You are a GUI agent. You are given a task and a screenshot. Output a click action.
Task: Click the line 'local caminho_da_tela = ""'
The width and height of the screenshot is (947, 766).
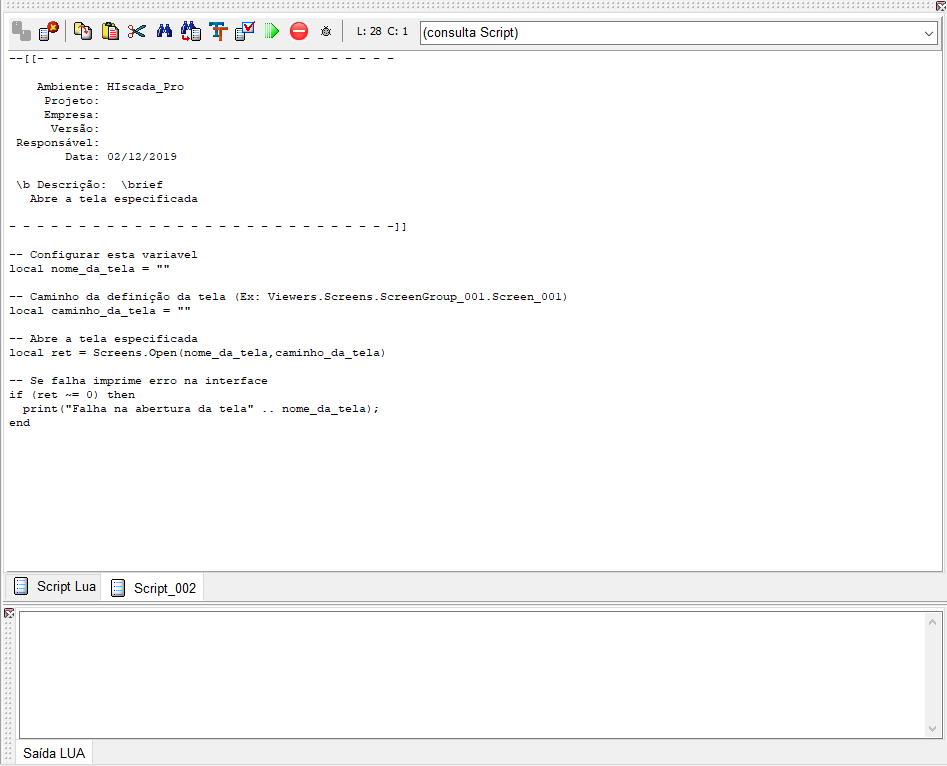point(100,311)
